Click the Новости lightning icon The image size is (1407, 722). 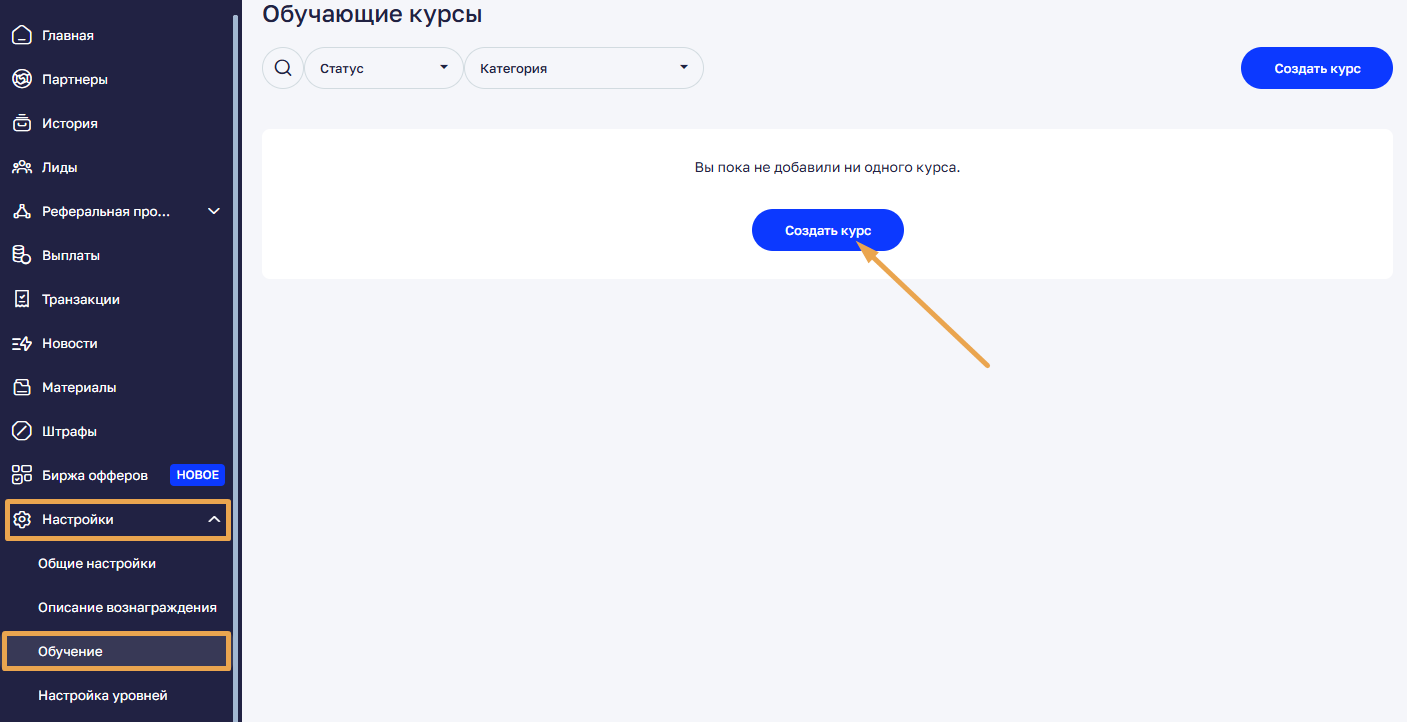pos(22,344)
